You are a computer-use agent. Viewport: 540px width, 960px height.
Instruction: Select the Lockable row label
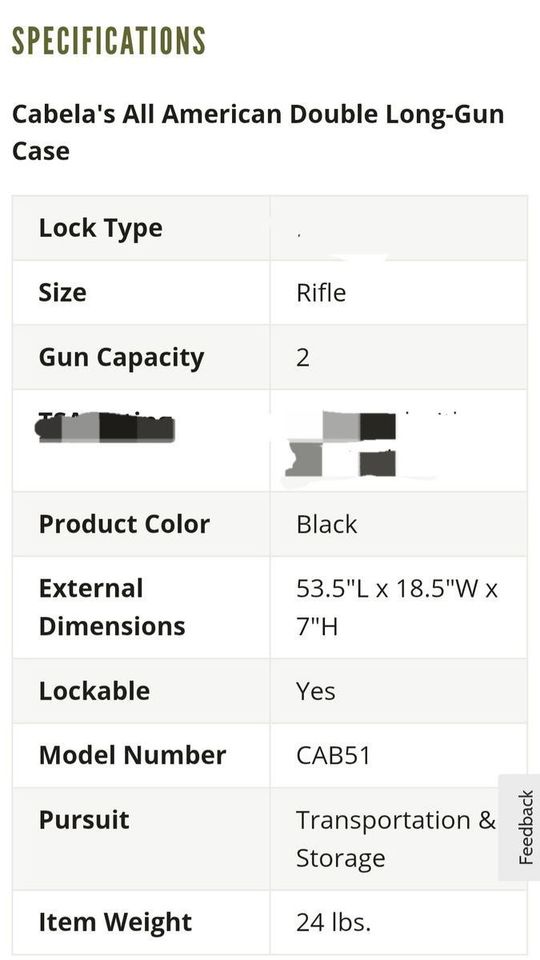94,691
